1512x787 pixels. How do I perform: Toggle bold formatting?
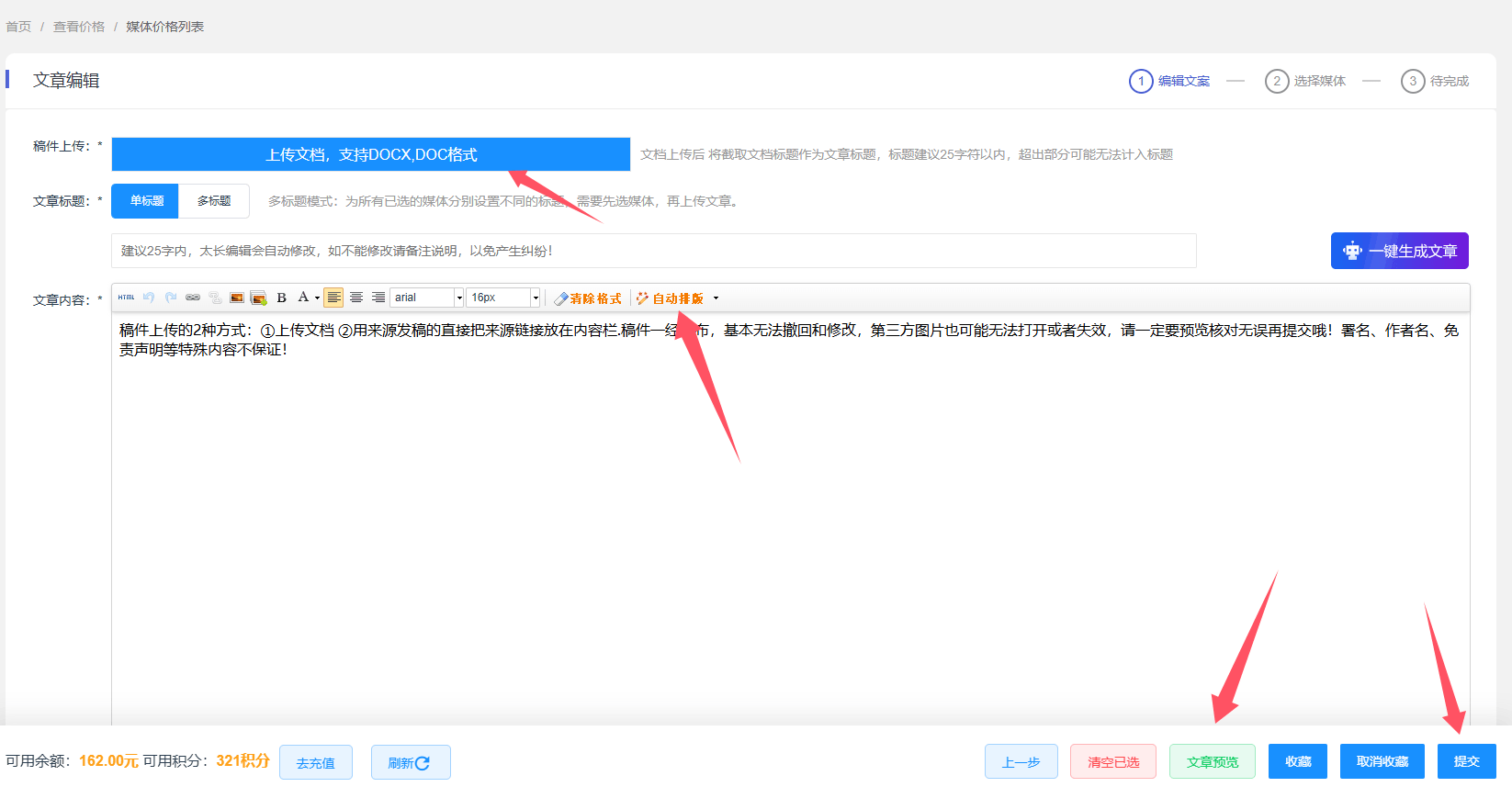pos(282,298)
